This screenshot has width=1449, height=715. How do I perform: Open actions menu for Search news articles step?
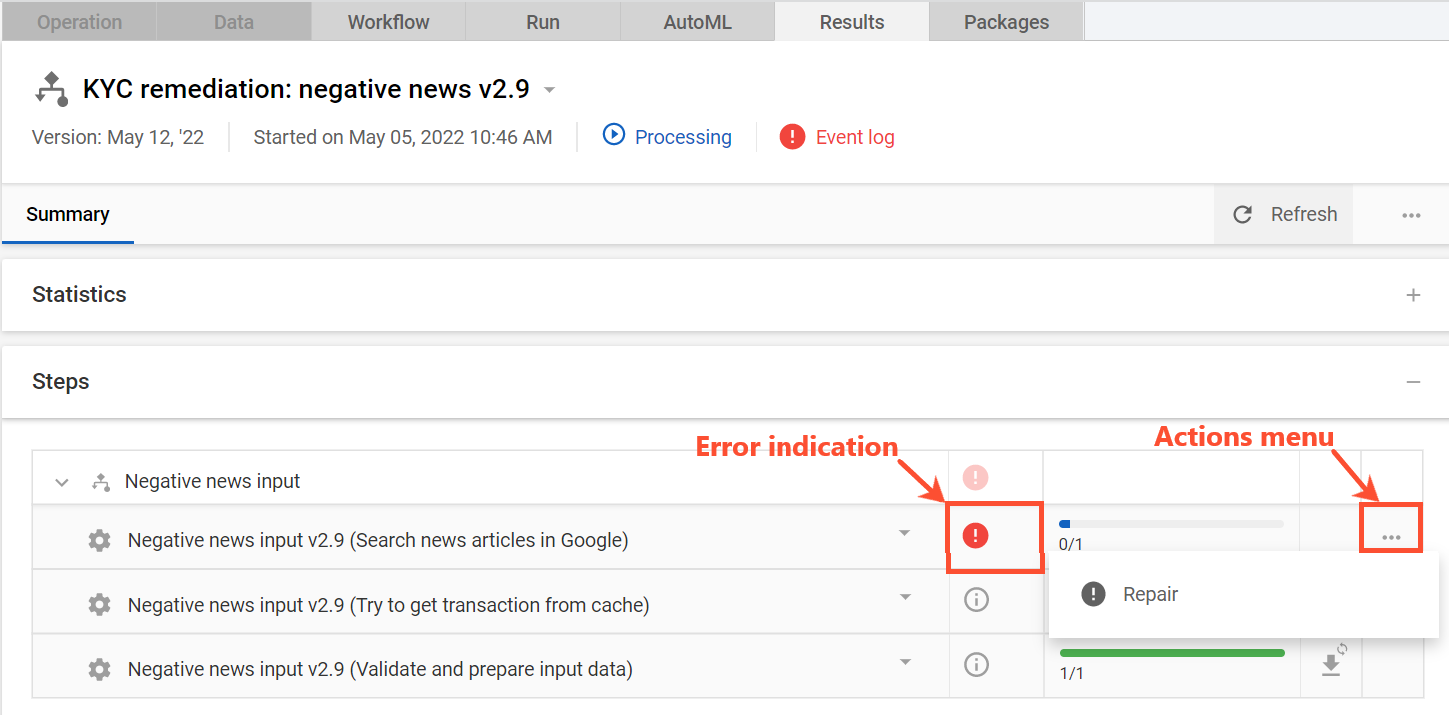click(1391, 538)
